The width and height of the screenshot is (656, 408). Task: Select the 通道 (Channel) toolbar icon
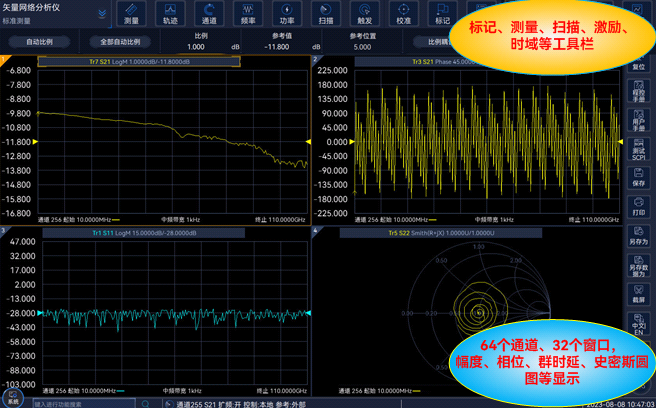[x=209, y=13]
